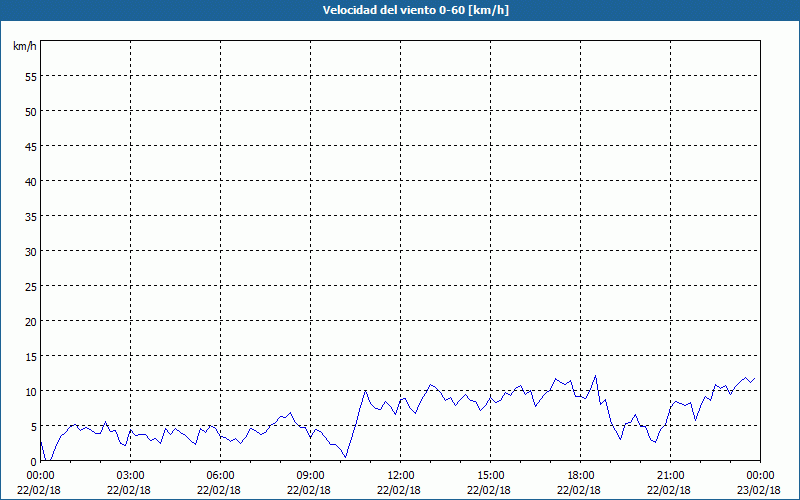Image resolution: width=800 pixels, height=500 pixels.
Task: Click the wind speed dip near zero after 10:00
Action: tap(346, 457)
